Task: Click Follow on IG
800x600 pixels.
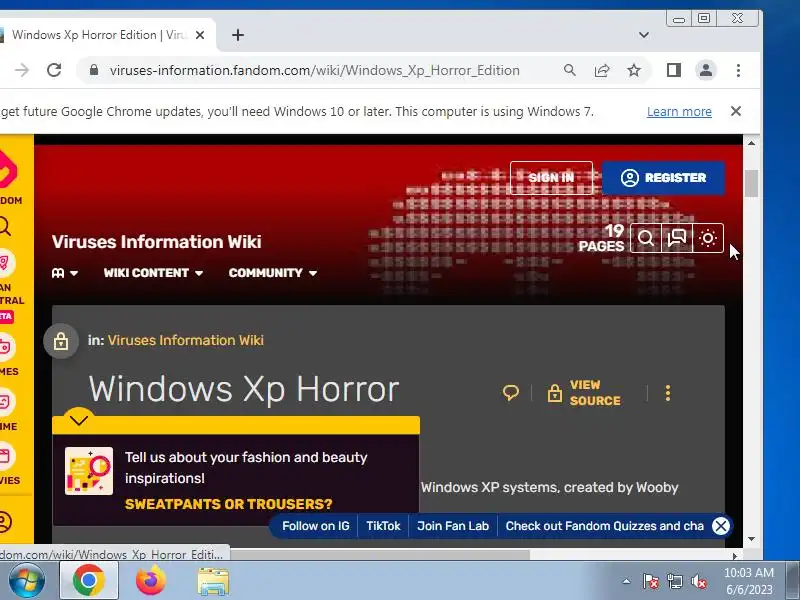Action: point(316,526)
